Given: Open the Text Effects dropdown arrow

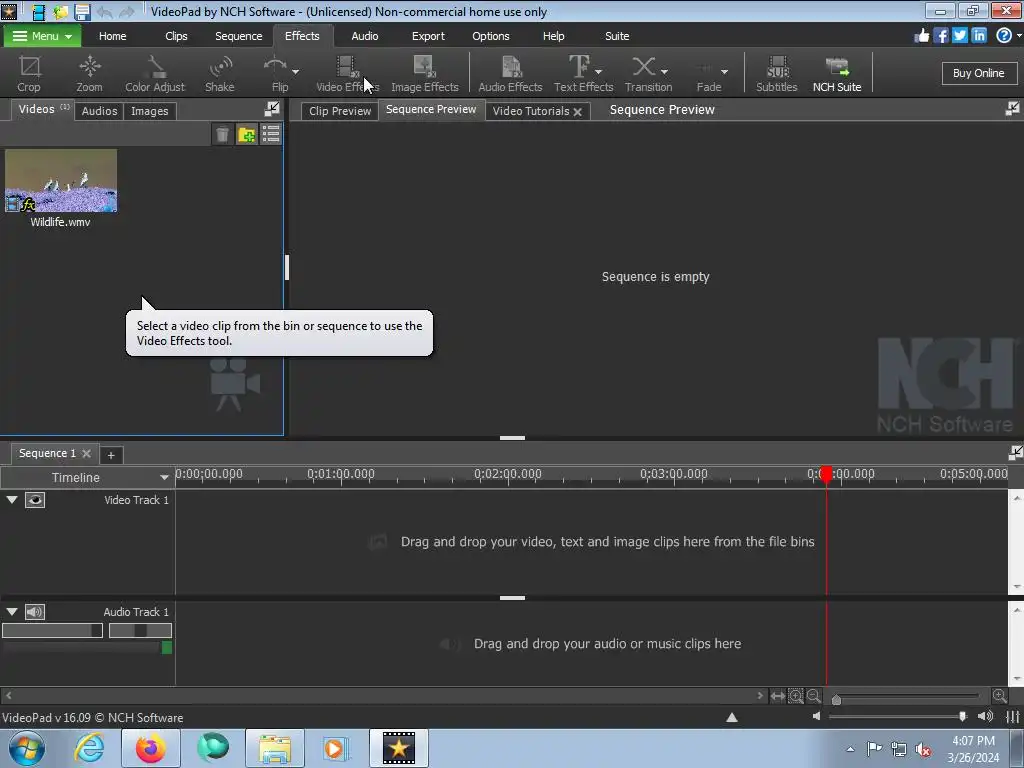Looking at the screenshot, I should [598, 71].
